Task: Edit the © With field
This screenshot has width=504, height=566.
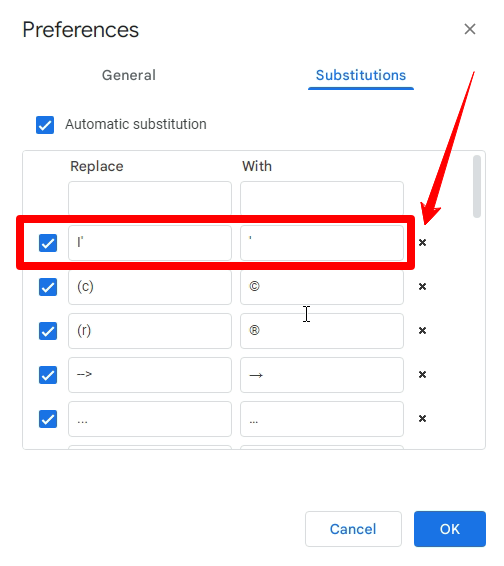Action: [322, 287]
